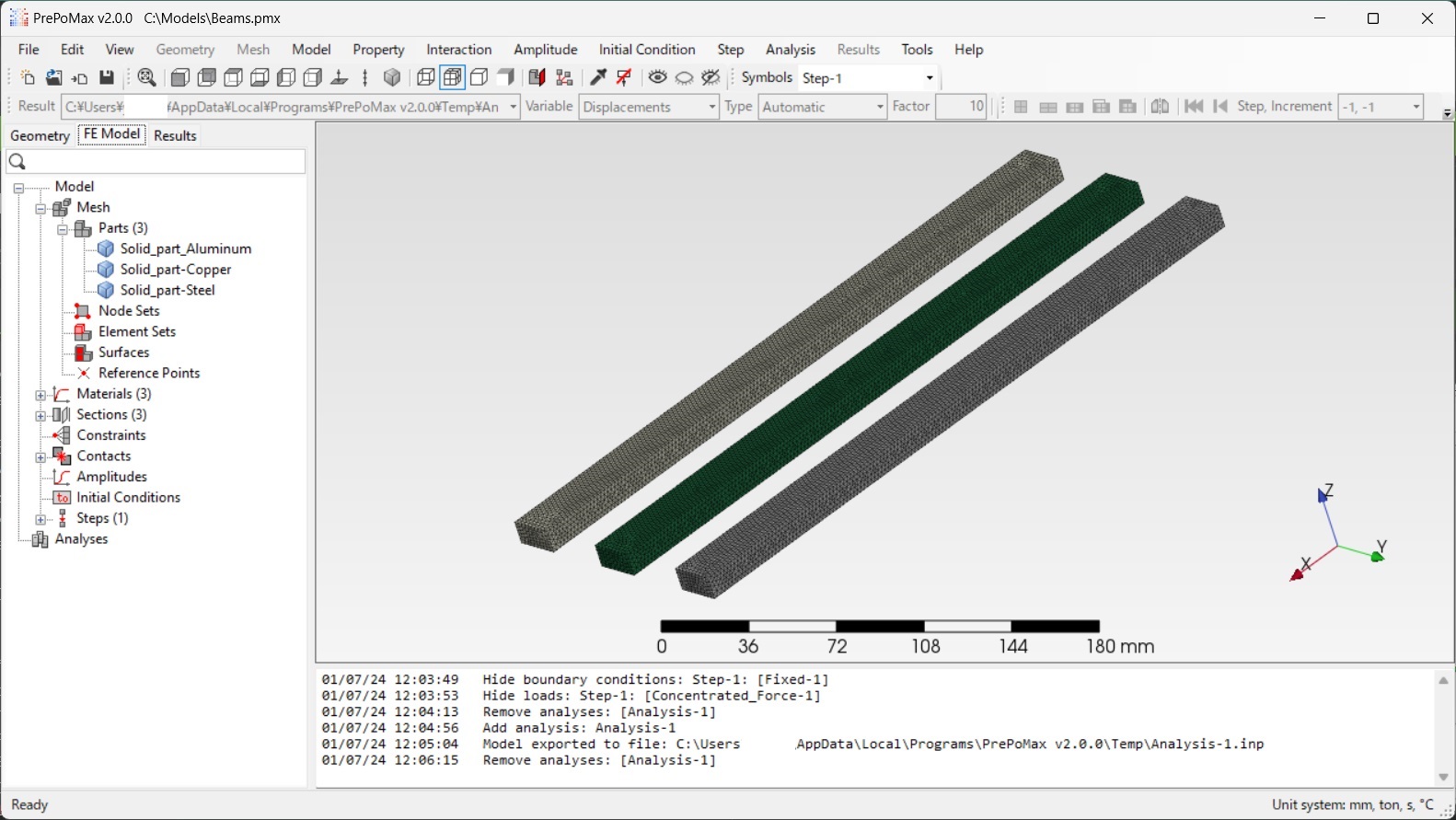Click the Solid_part_Aluminum cube icon

[106, 249]
